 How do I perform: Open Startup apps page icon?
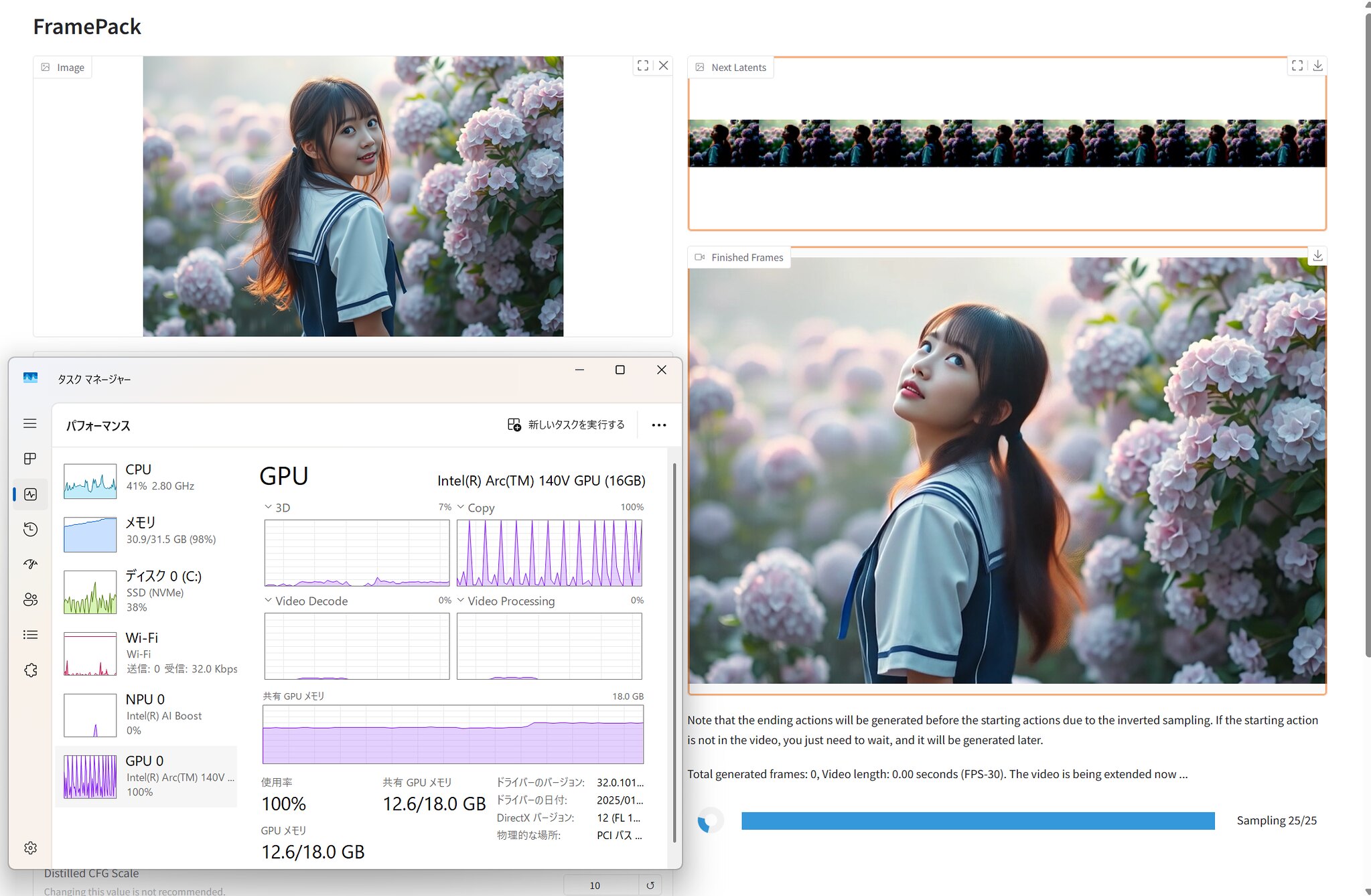[x=29, y=565]
